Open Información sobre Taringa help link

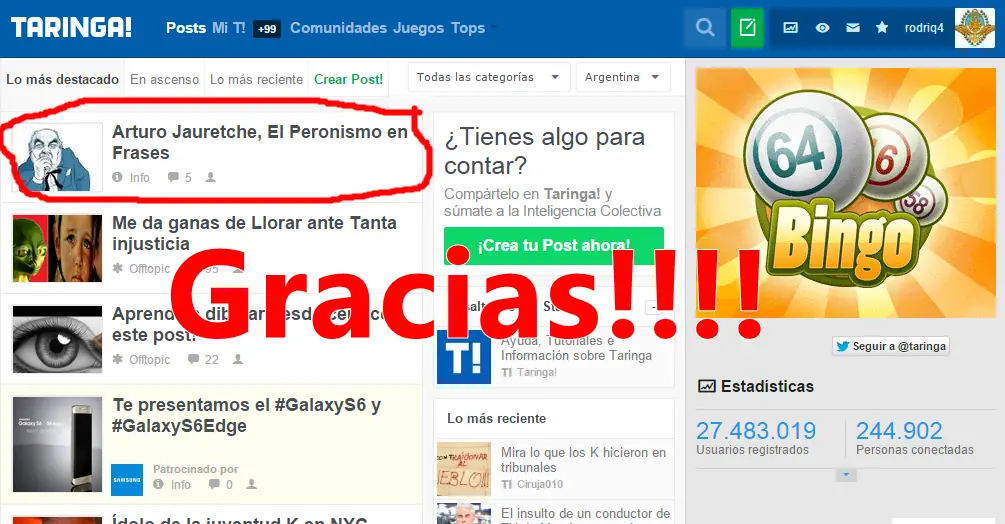pos(576,348)
